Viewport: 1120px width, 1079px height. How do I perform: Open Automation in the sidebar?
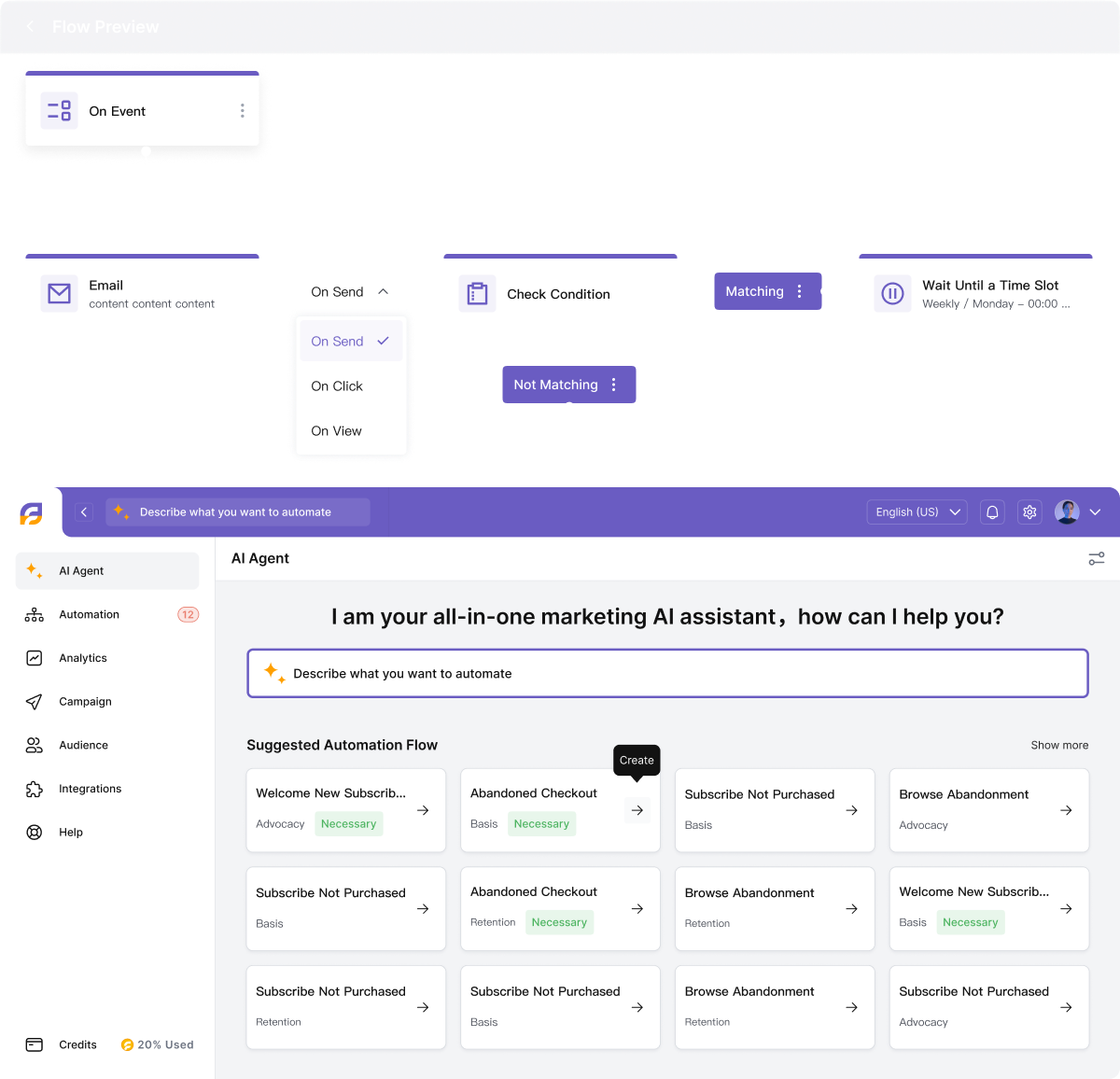coord(90,615)
